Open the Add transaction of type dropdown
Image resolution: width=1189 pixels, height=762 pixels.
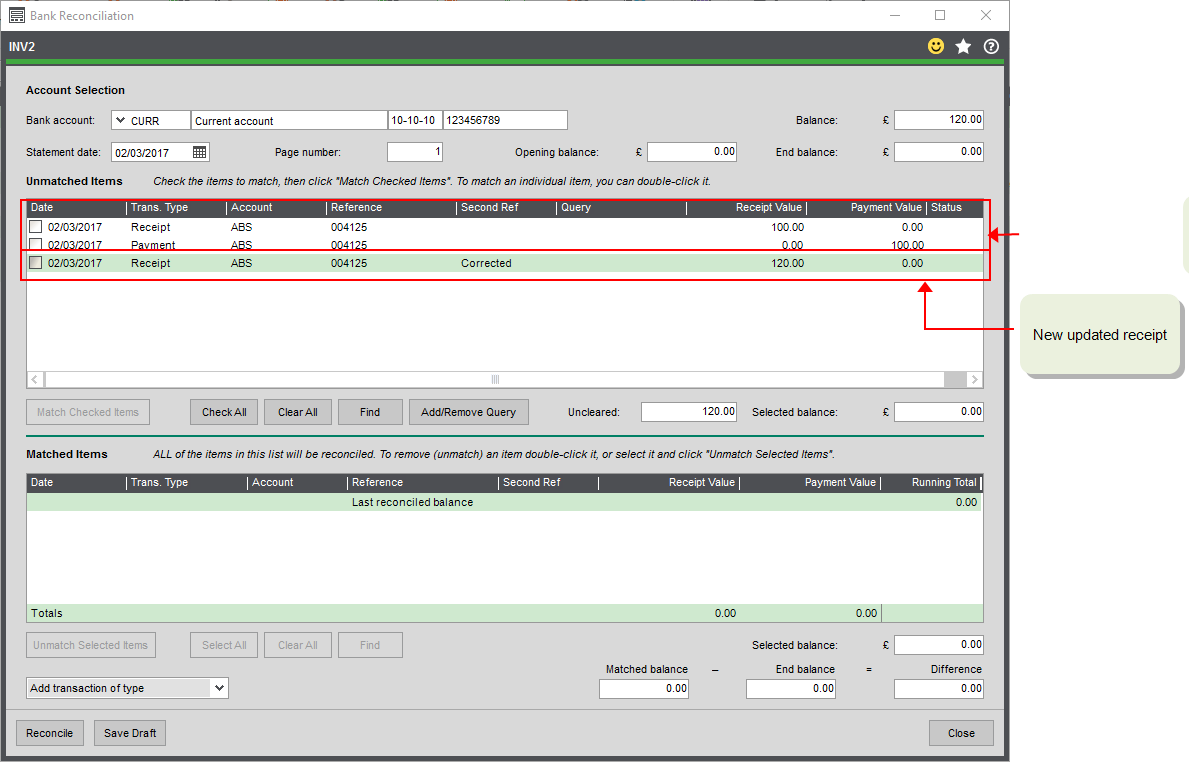point(220,688)
